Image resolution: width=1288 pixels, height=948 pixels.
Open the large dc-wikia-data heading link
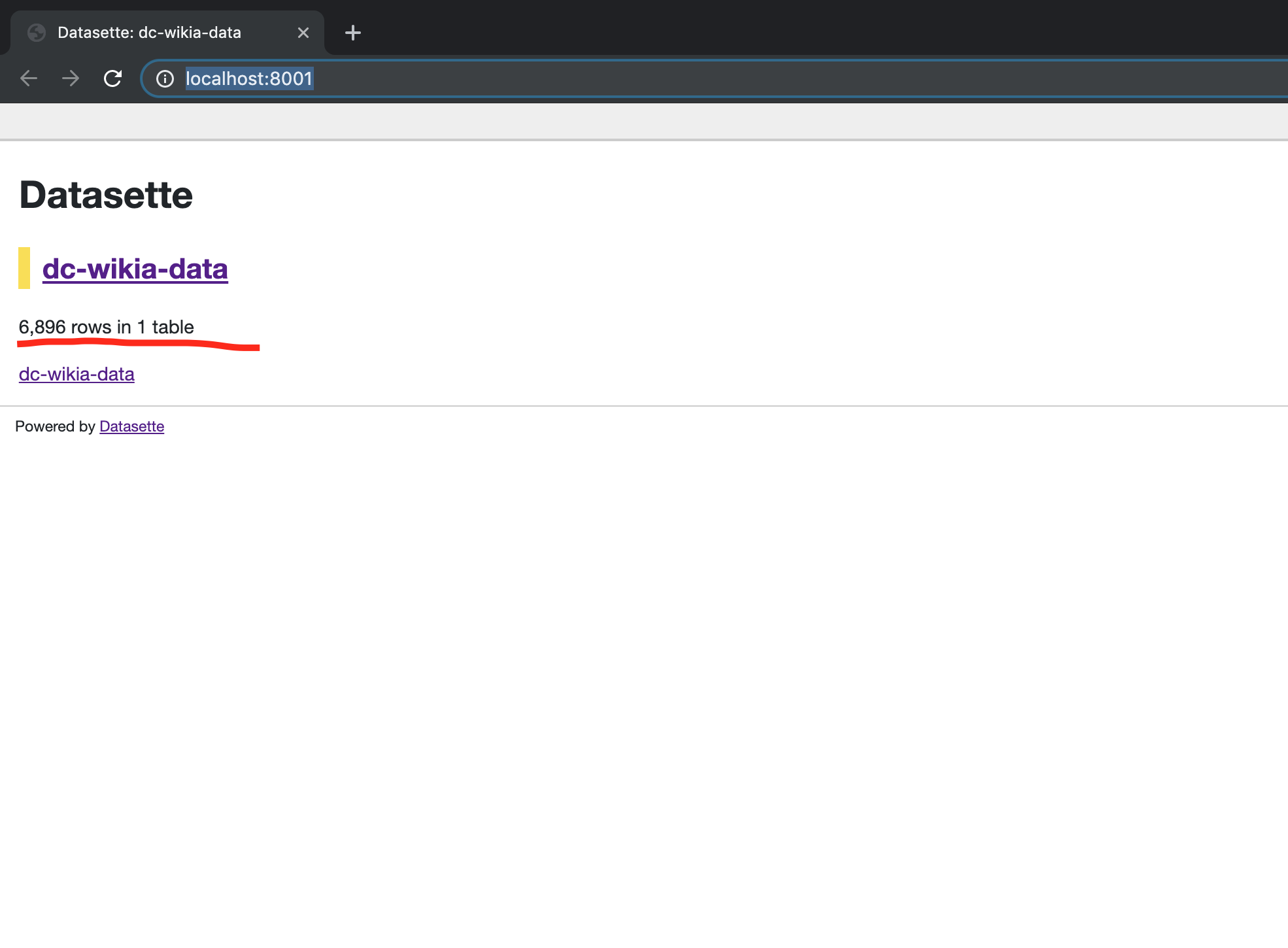coord(135,269)
